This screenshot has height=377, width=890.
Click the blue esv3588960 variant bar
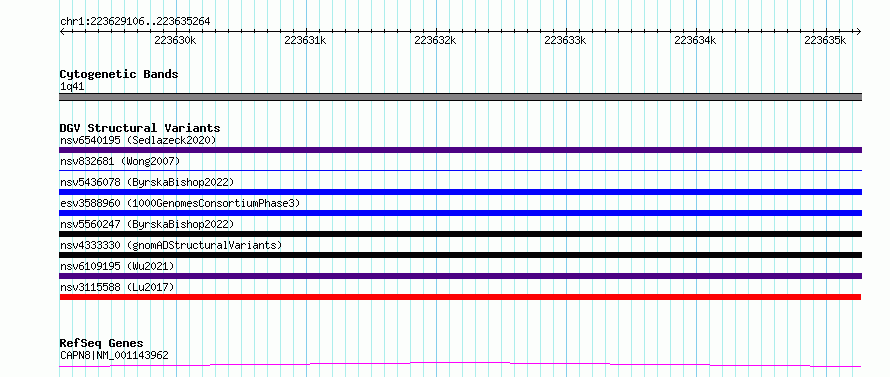pyautogui.click(x=460, y=213)
